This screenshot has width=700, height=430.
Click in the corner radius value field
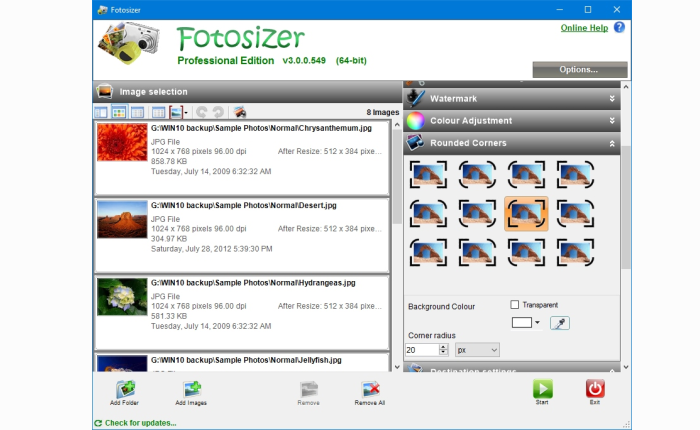tap(422, 350)
